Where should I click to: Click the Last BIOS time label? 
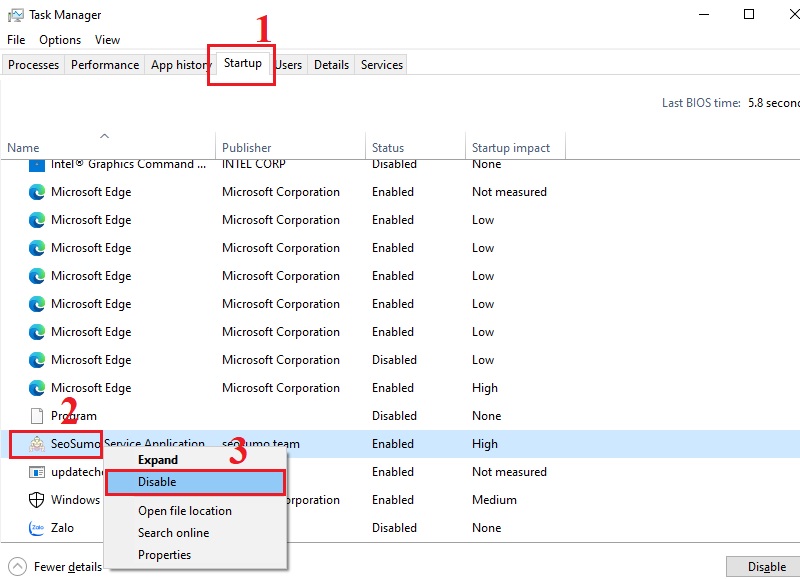coord(701,103)
